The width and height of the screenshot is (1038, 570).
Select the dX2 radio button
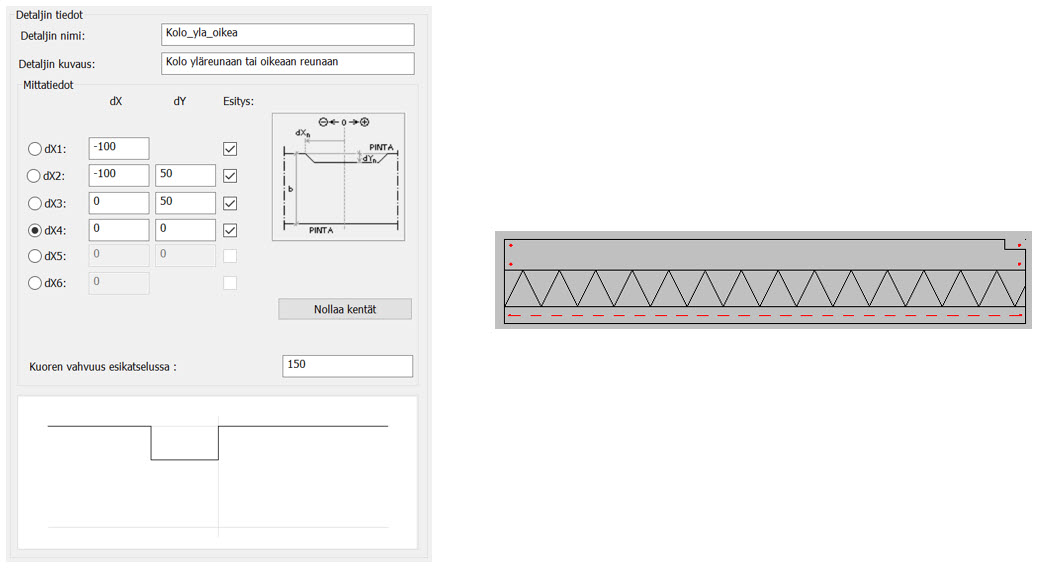coord(35,176)
